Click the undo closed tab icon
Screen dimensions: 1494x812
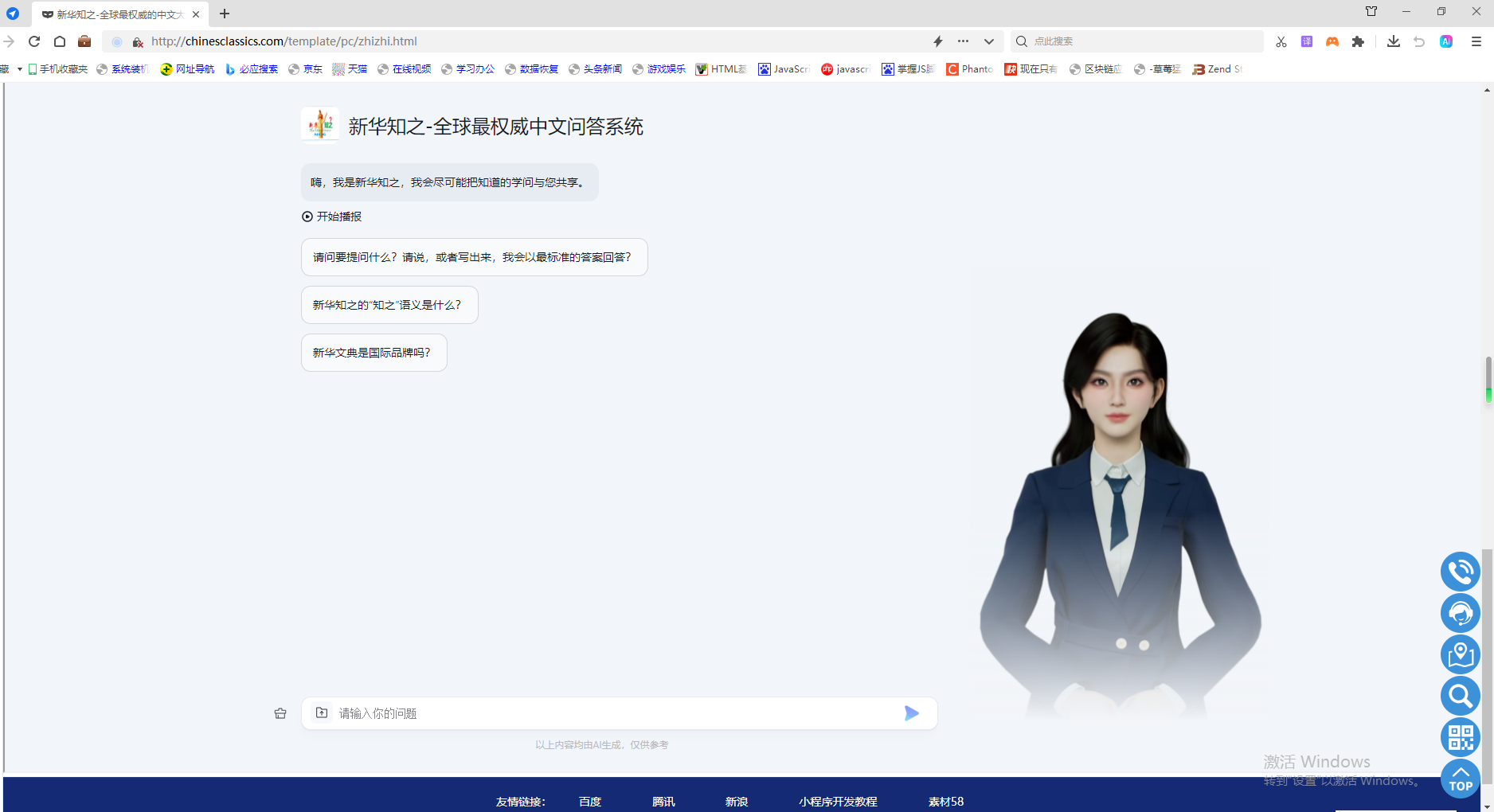click(x=1419, y=41)
